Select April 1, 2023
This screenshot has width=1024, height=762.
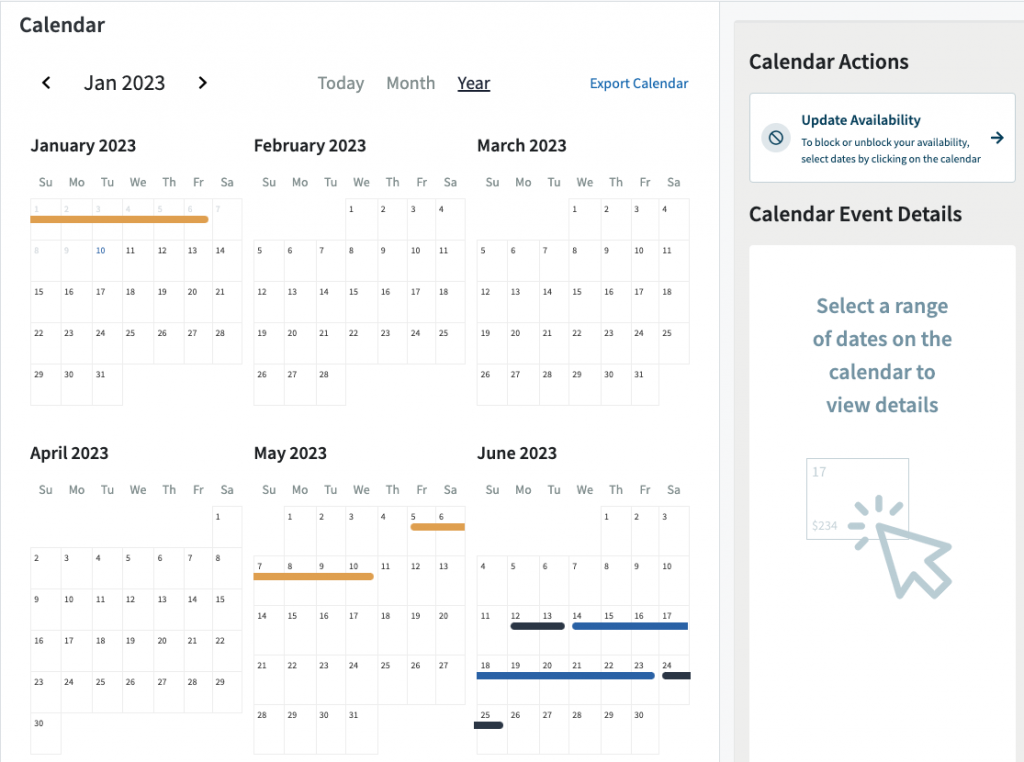(227, 527)
